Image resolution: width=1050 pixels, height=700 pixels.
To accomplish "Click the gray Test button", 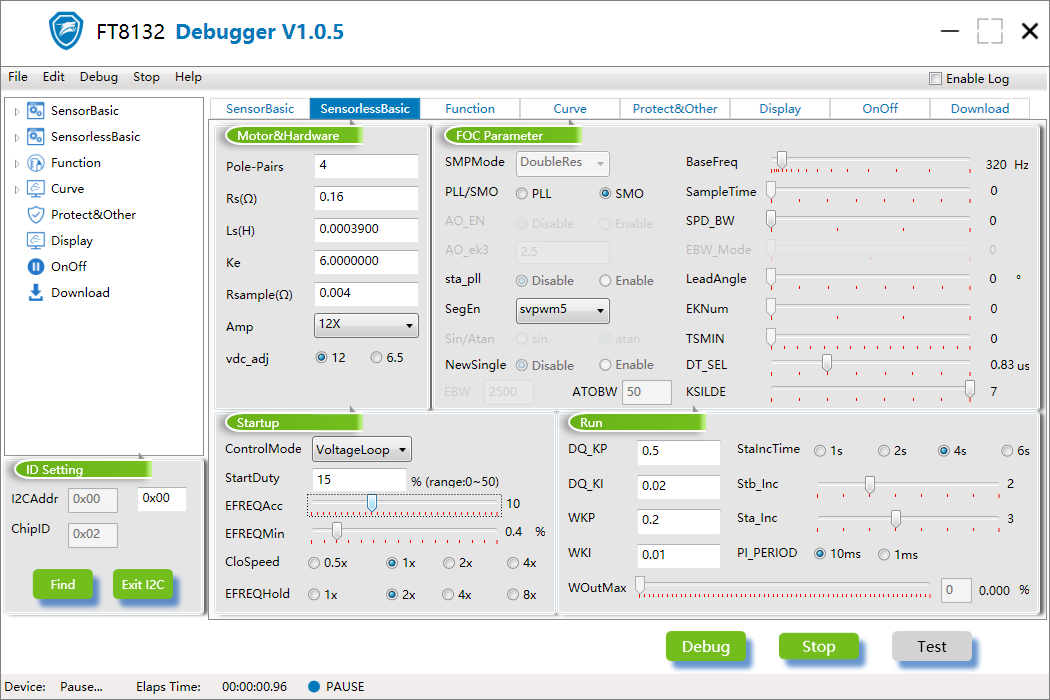I will tap(931, 646).
